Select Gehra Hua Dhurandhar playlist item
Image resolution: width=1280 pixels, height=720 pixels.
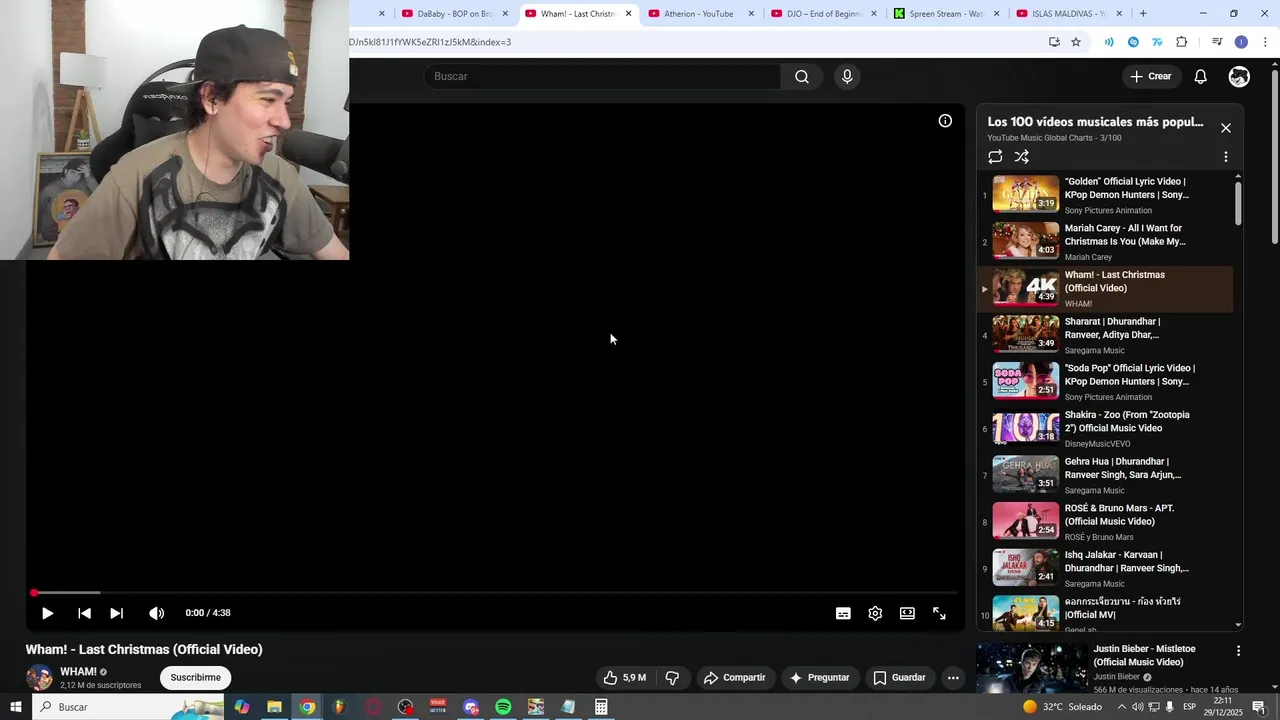tap(1105, 475)
